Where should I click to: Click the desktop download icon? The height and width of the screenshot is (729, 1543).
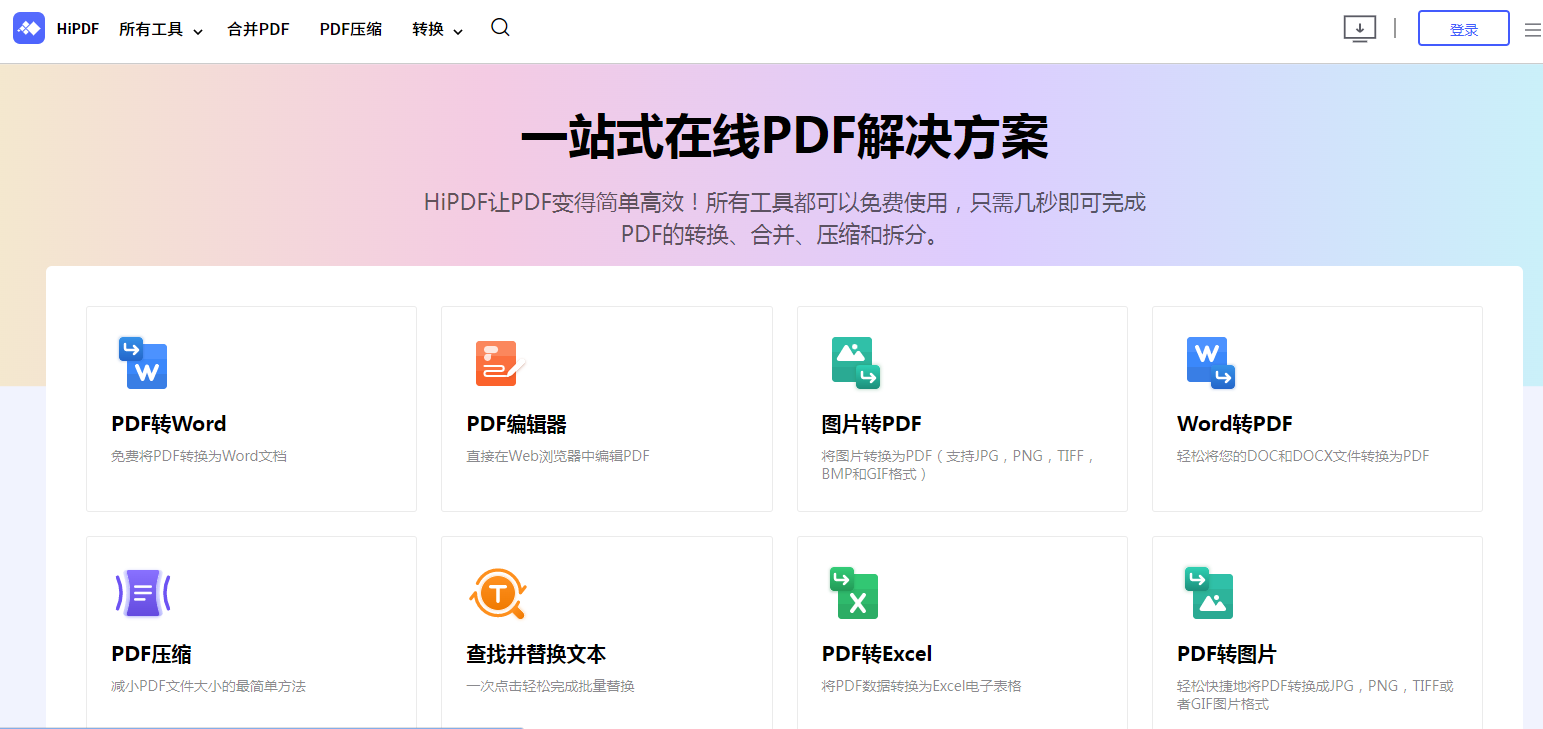[1359, 28]
